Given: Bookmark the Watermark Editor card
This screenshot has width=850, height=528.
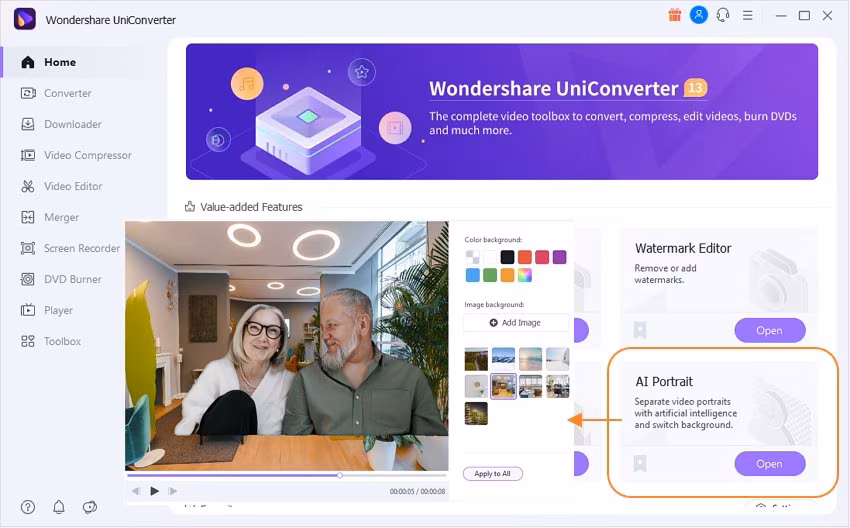Looking at the screenshot, I should (640, 330).
